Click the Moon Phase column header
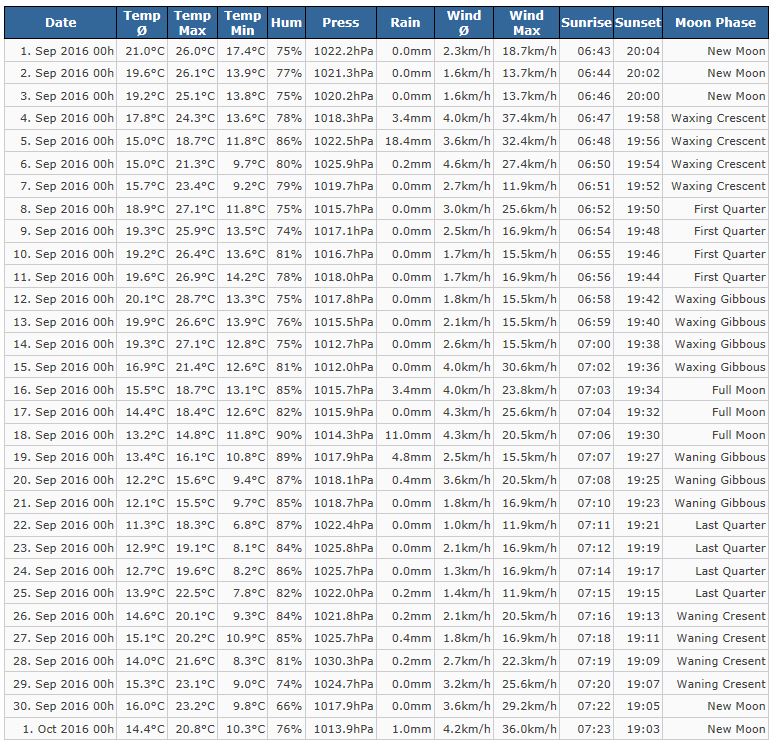Image resolution: width=777 pixels, height=747 pixels. (x=716, y=23)
